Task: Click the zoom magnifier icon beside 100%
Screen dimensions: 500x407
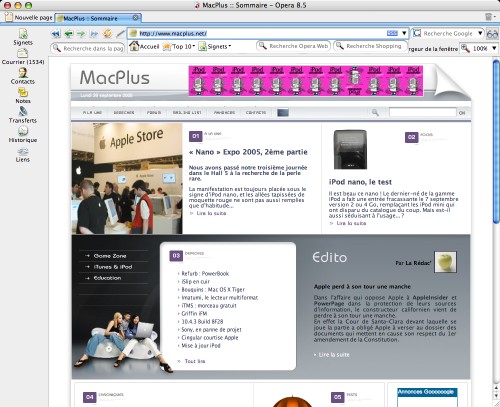Action: [465, 48]
